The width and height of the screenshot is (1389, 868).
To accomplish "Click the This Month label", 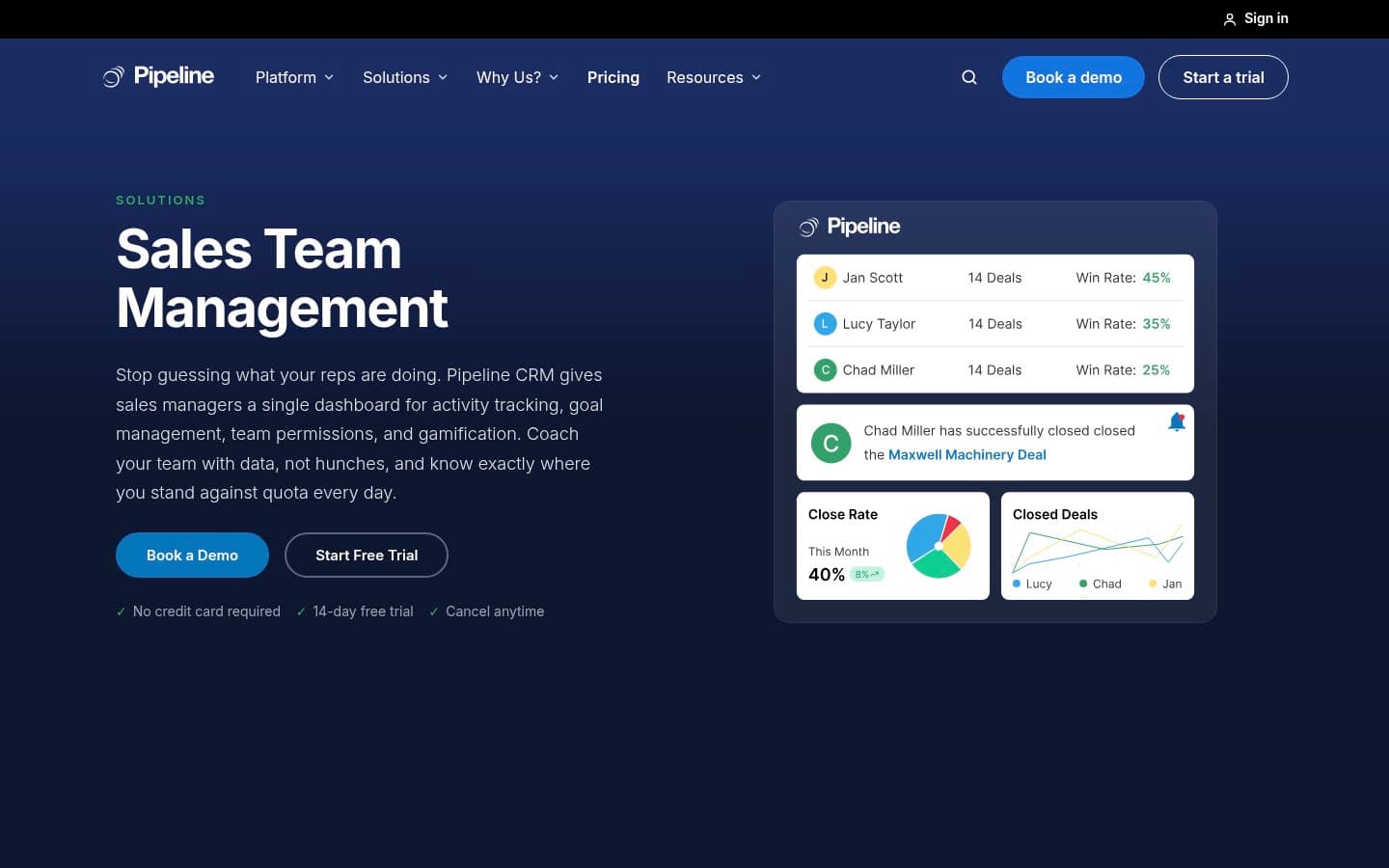I will pos(838,552).
